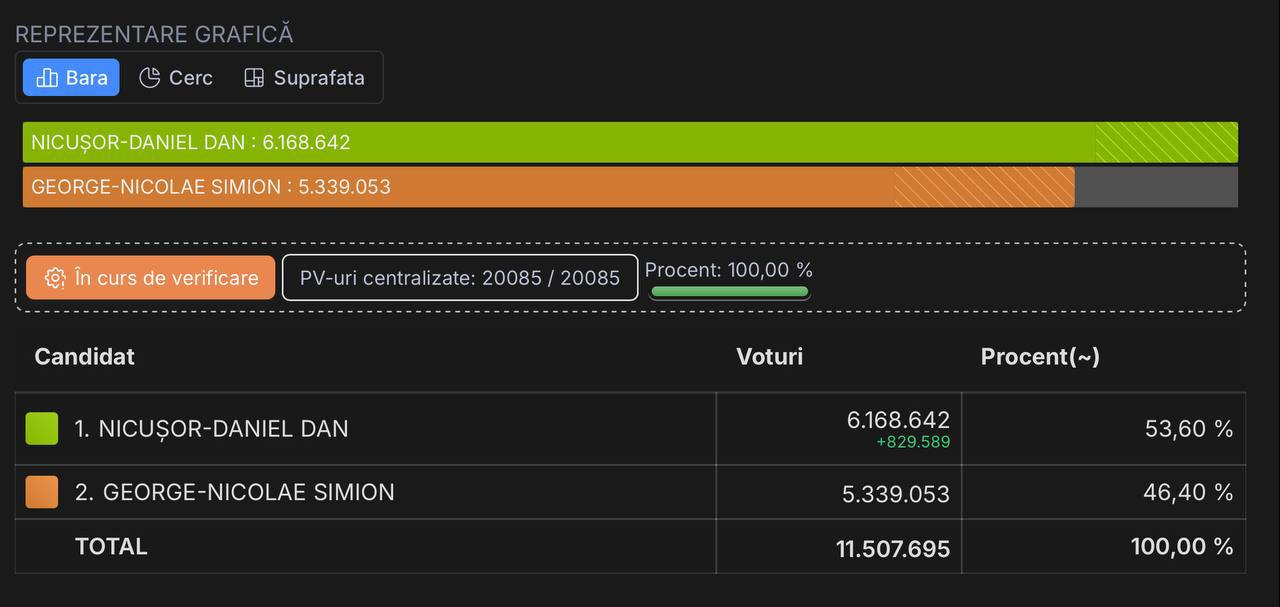Click the green swatch beside Nicușor-Daniel Dan

(42, 429)
